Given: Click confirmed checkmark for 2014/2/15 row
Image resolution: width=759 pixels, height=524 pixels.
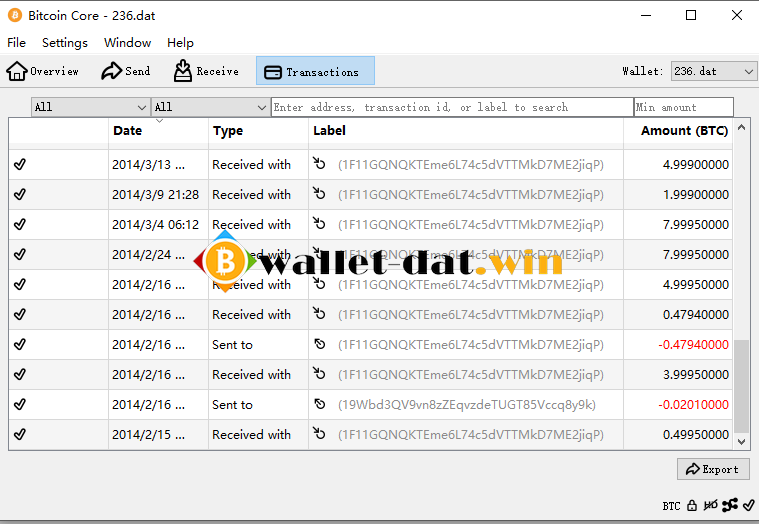Looking at the screenshot, I should [19, 434].
